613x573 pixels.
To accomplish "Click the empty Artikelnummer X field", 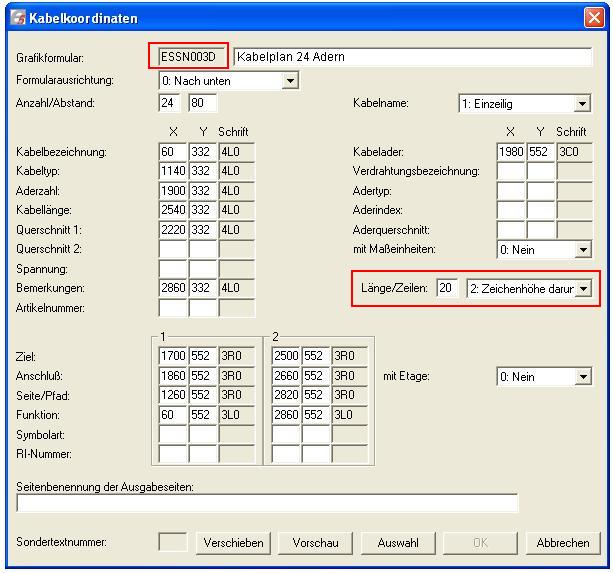I will (173, 308).
